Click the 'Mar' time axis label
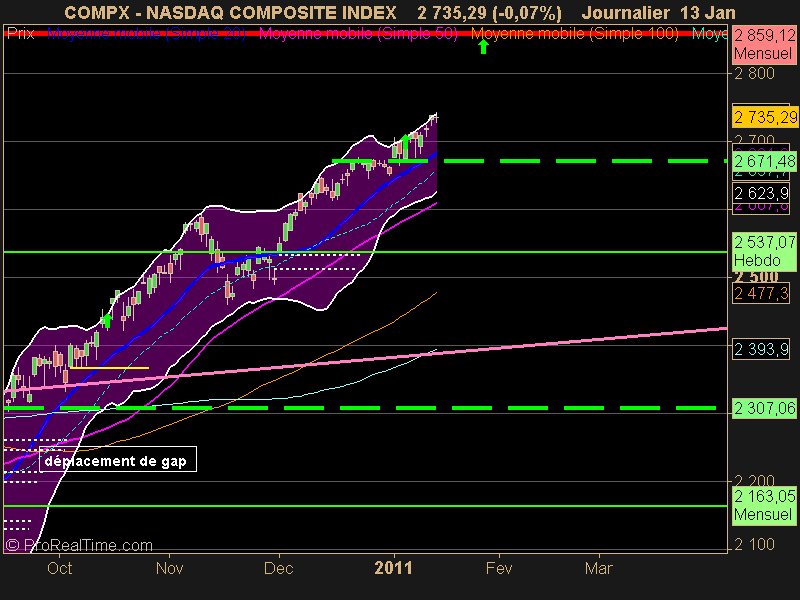This screenshot has height=600, width=800. (598, 568)
